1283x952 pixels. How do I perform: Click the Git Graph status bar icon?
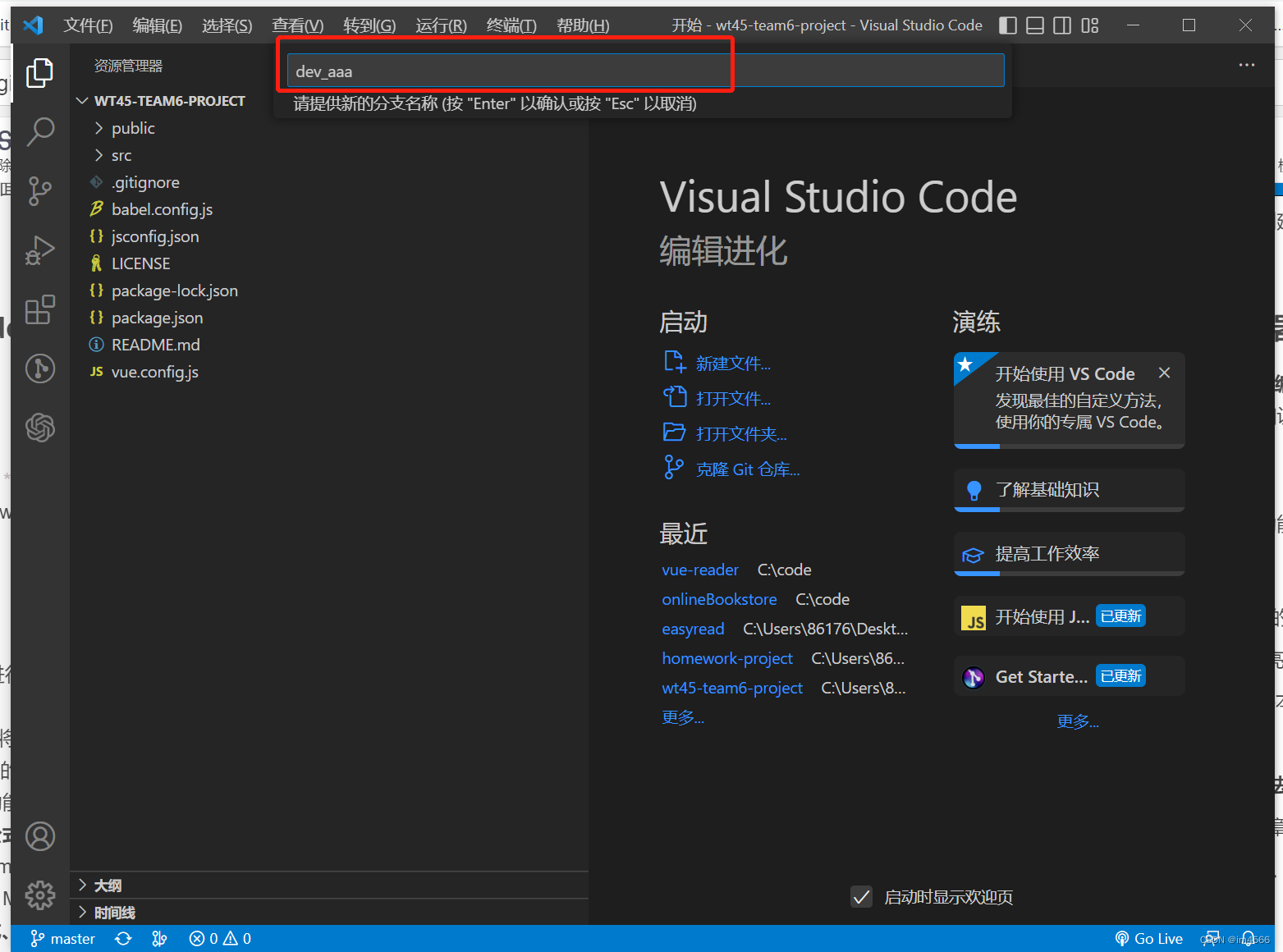point(160,939)
